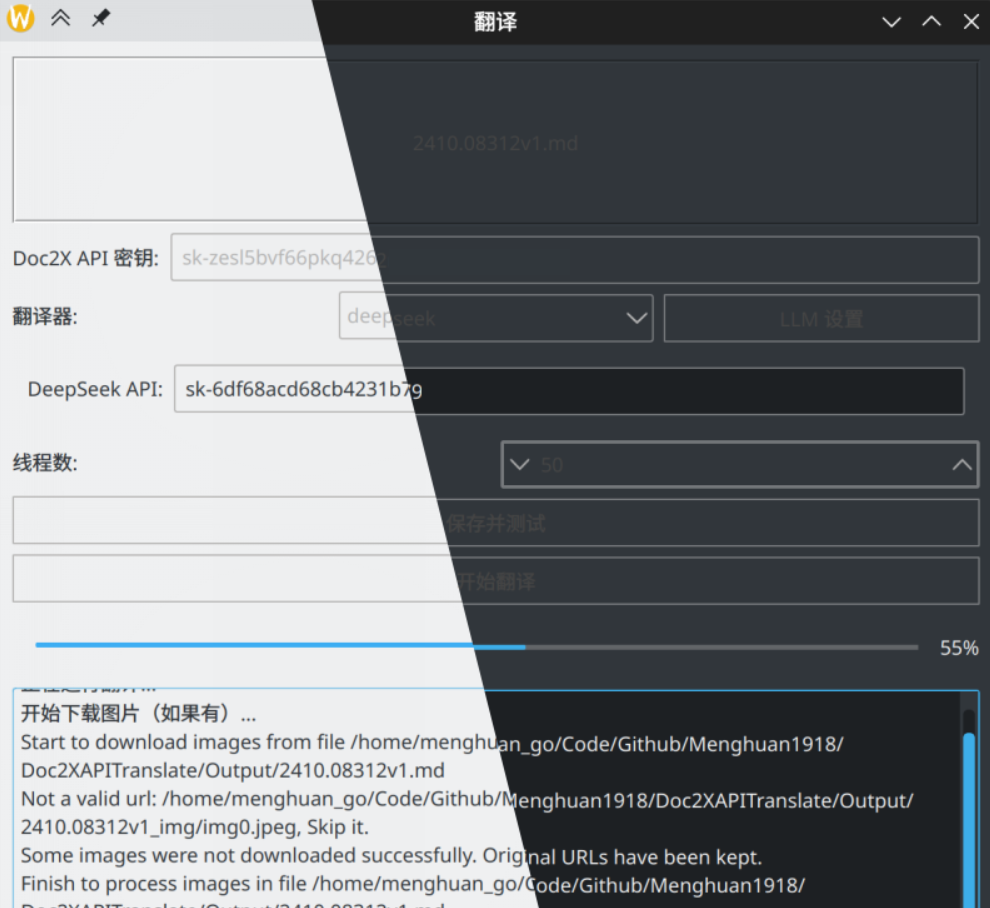The height and width of the screenshot is (908, 990).
Task: Click the thread count value 50
Action: tap(552, 465)
